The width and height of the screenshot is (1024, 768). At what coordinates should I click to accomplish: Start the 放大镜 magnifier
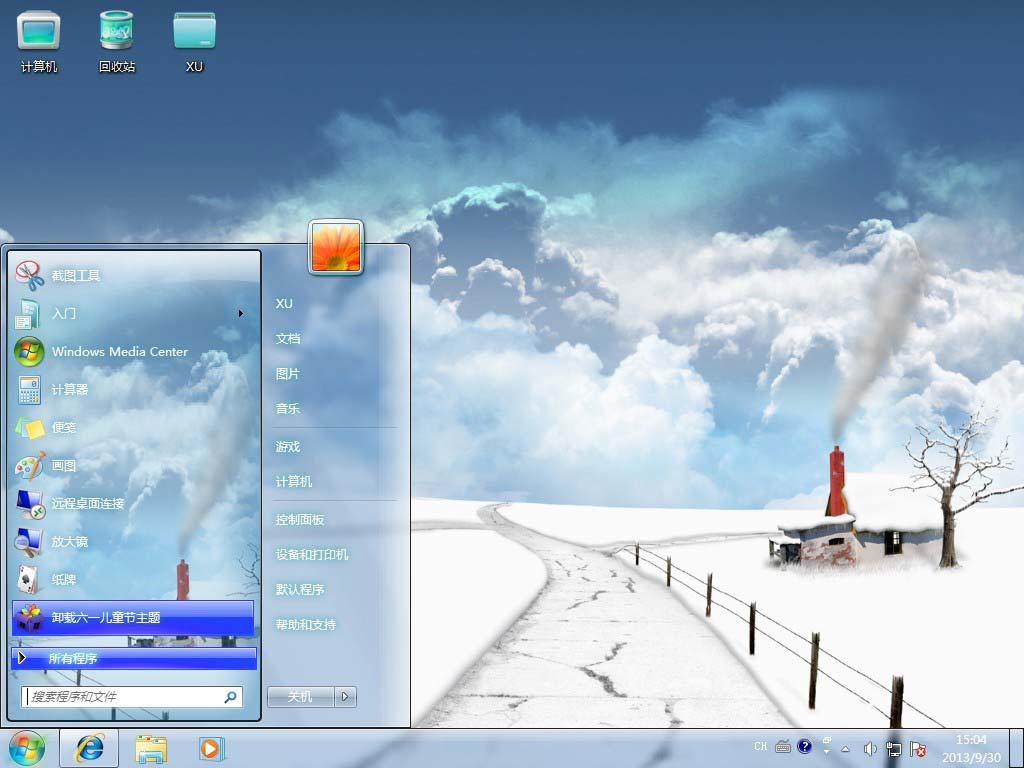point(70,541)
